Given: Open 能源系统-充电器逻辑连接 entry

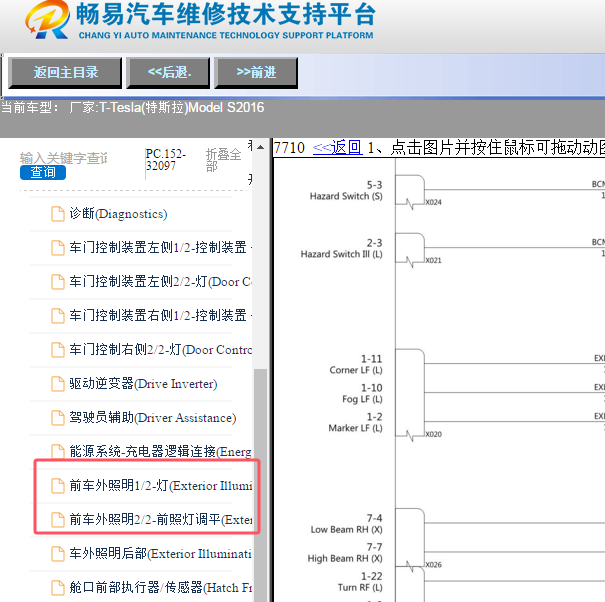Looking at the screenshot, I should click(x=160, y=452).
